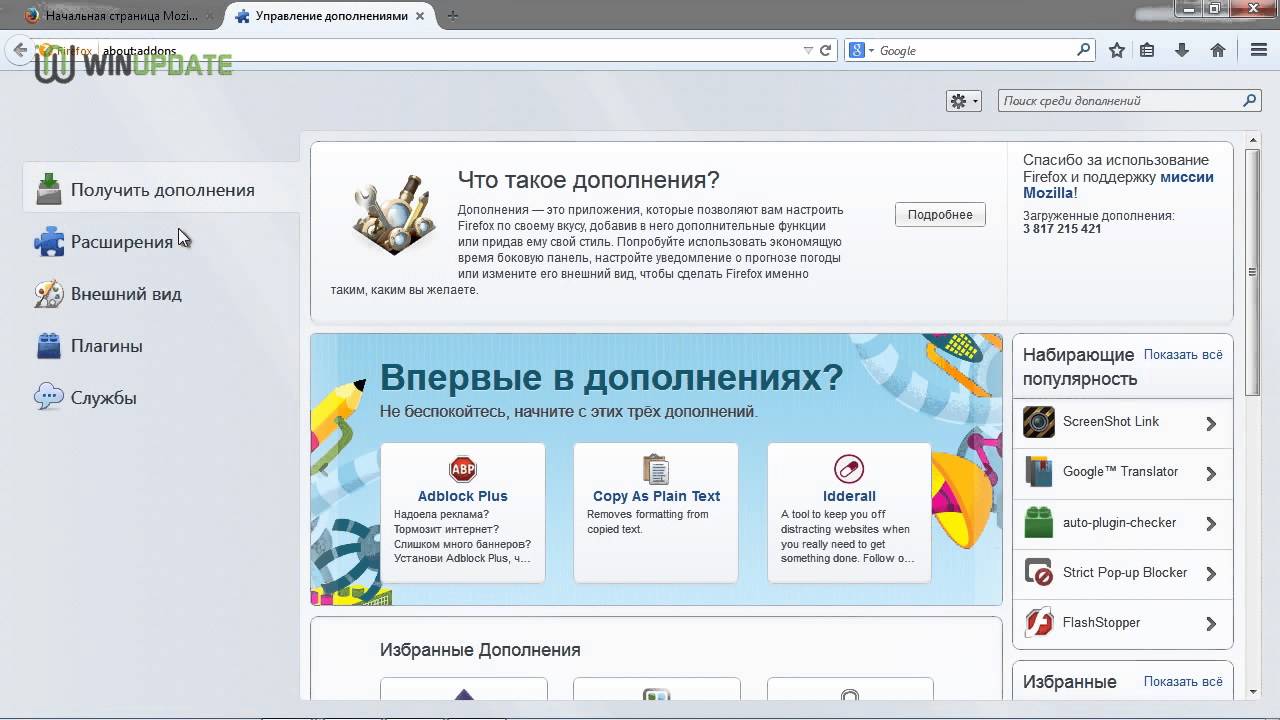This screenshot has height=720, width=1280.
Task: Open the Плагины brick icon
Action: (49, 345)
